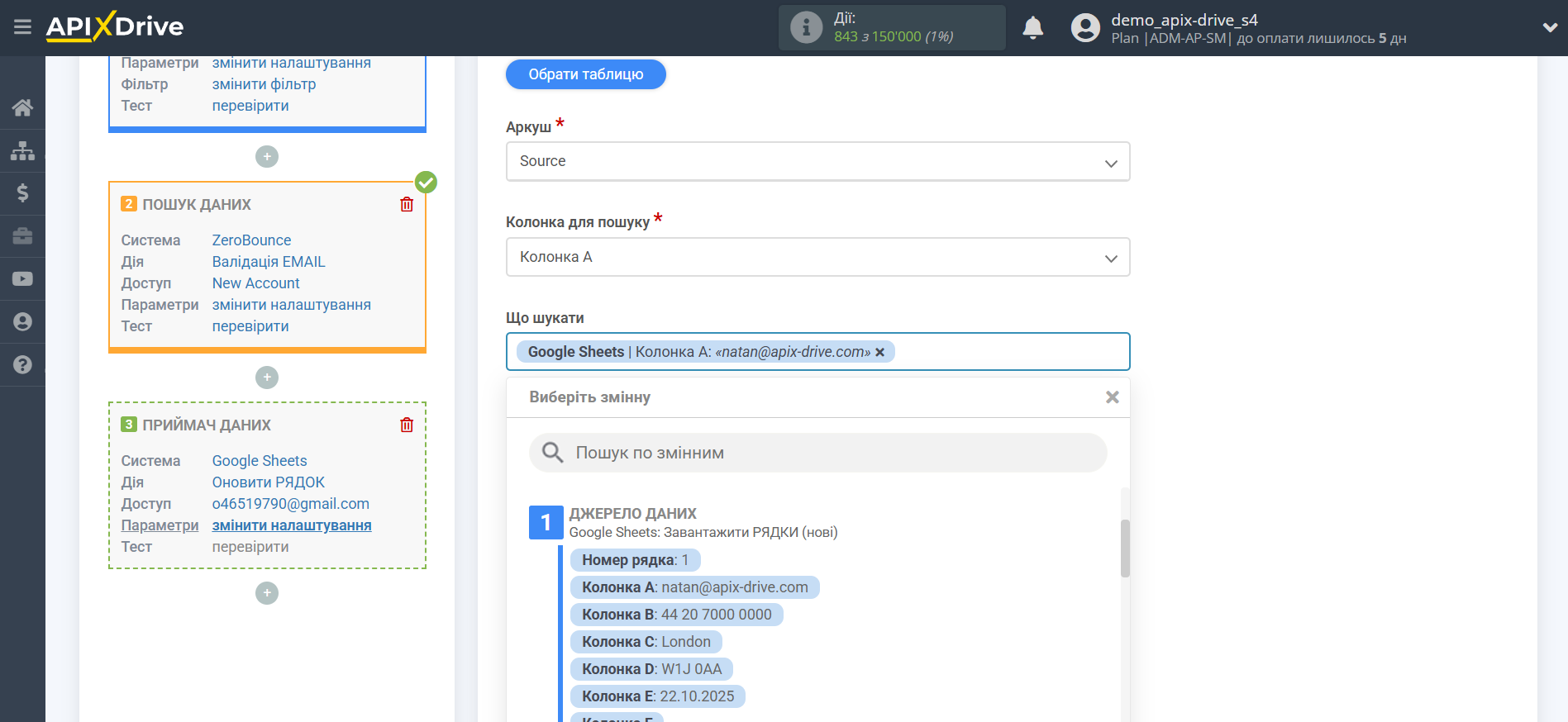Click the ДЖЕРЕЛО ДАНИХ group header

point(632,514)
